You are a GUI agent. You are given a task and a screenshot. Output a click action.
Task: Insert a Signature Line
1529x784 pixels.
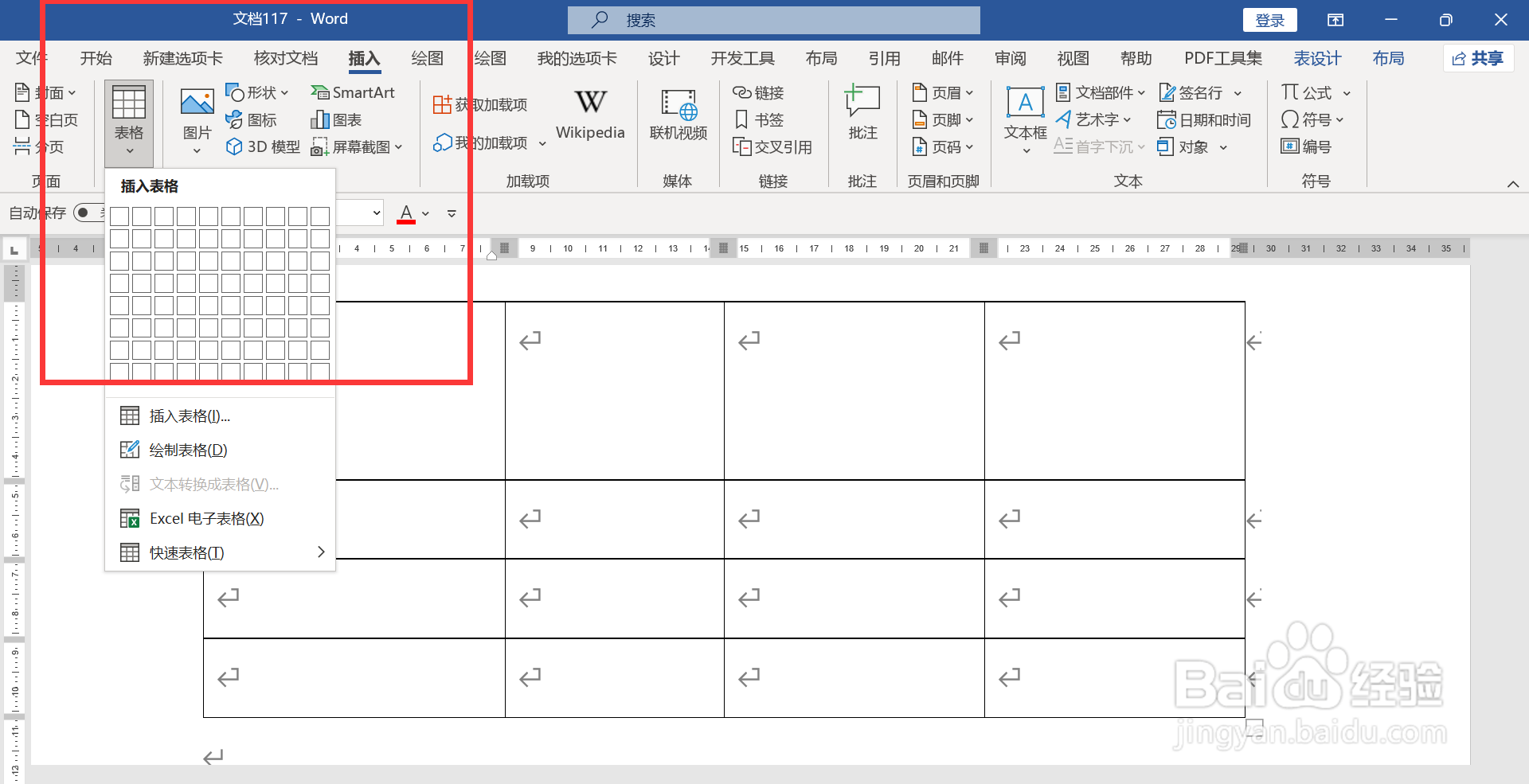[x=1200, y=92]
